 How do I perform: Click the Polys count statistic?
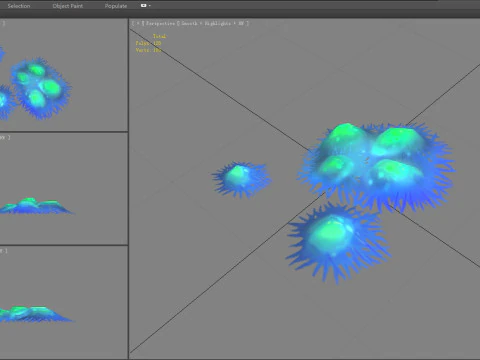[x=148, y=43]
